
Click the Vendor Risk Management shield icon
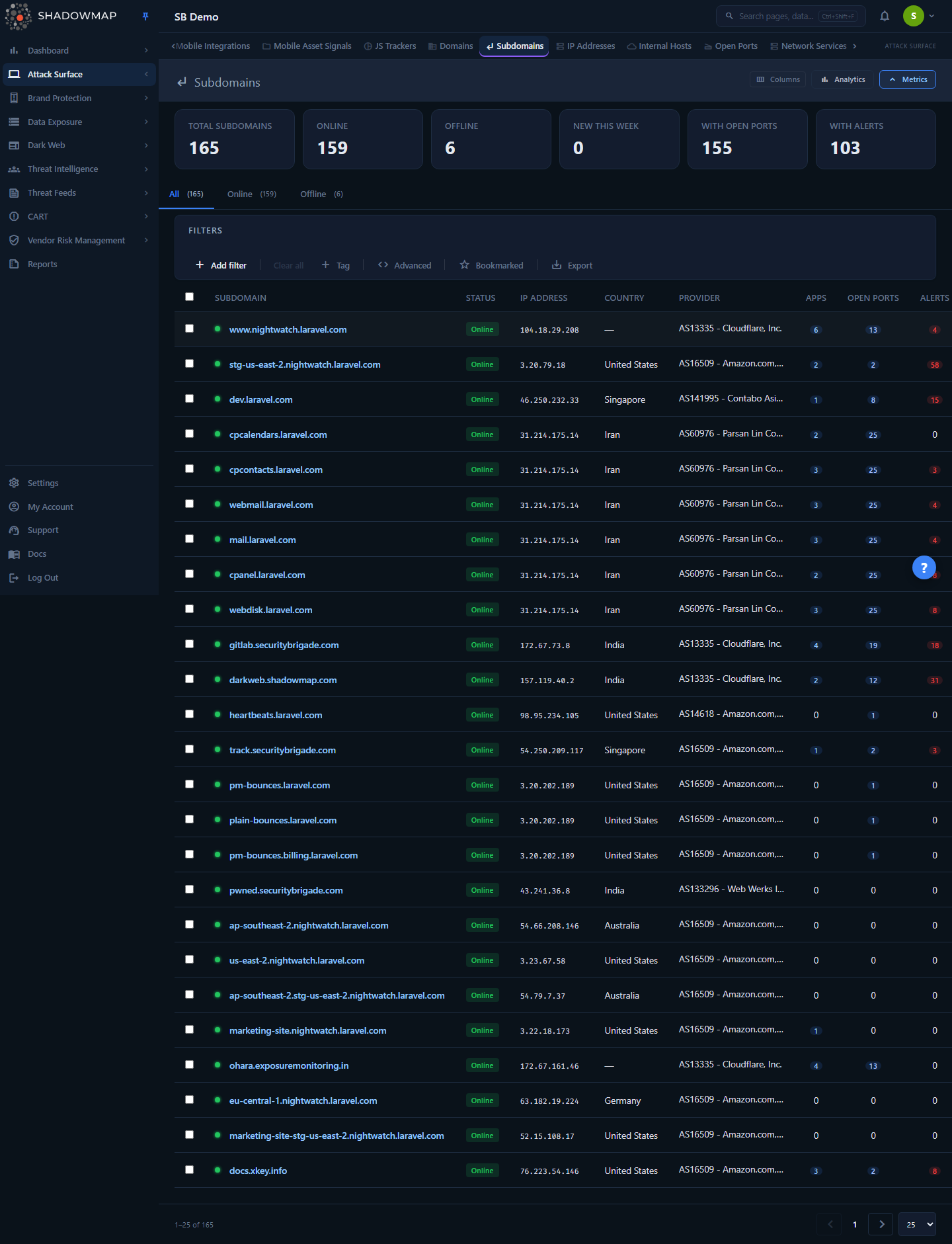14,240
